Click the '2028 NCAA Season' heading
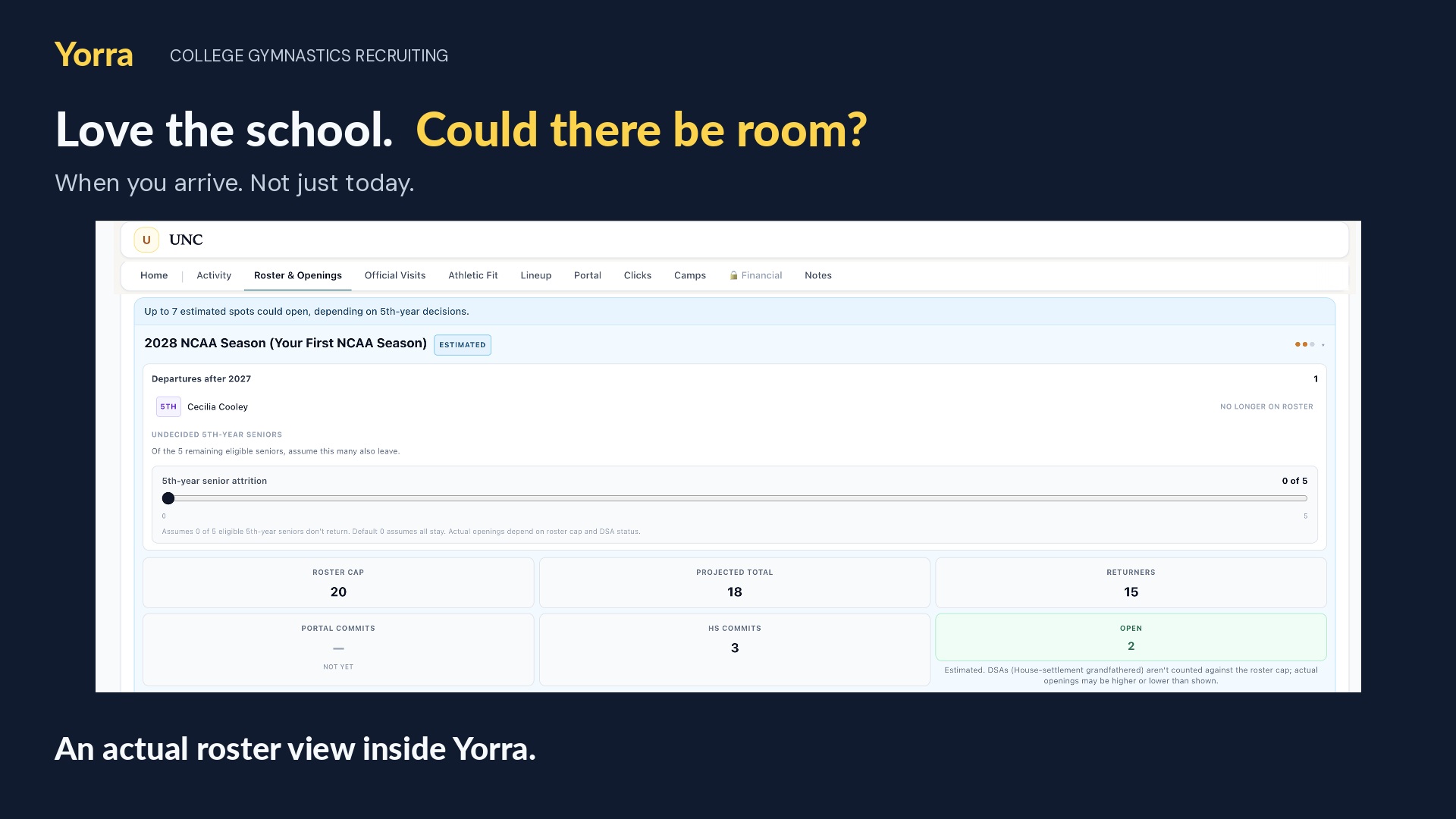1456x819 pixels. [285, 344]
